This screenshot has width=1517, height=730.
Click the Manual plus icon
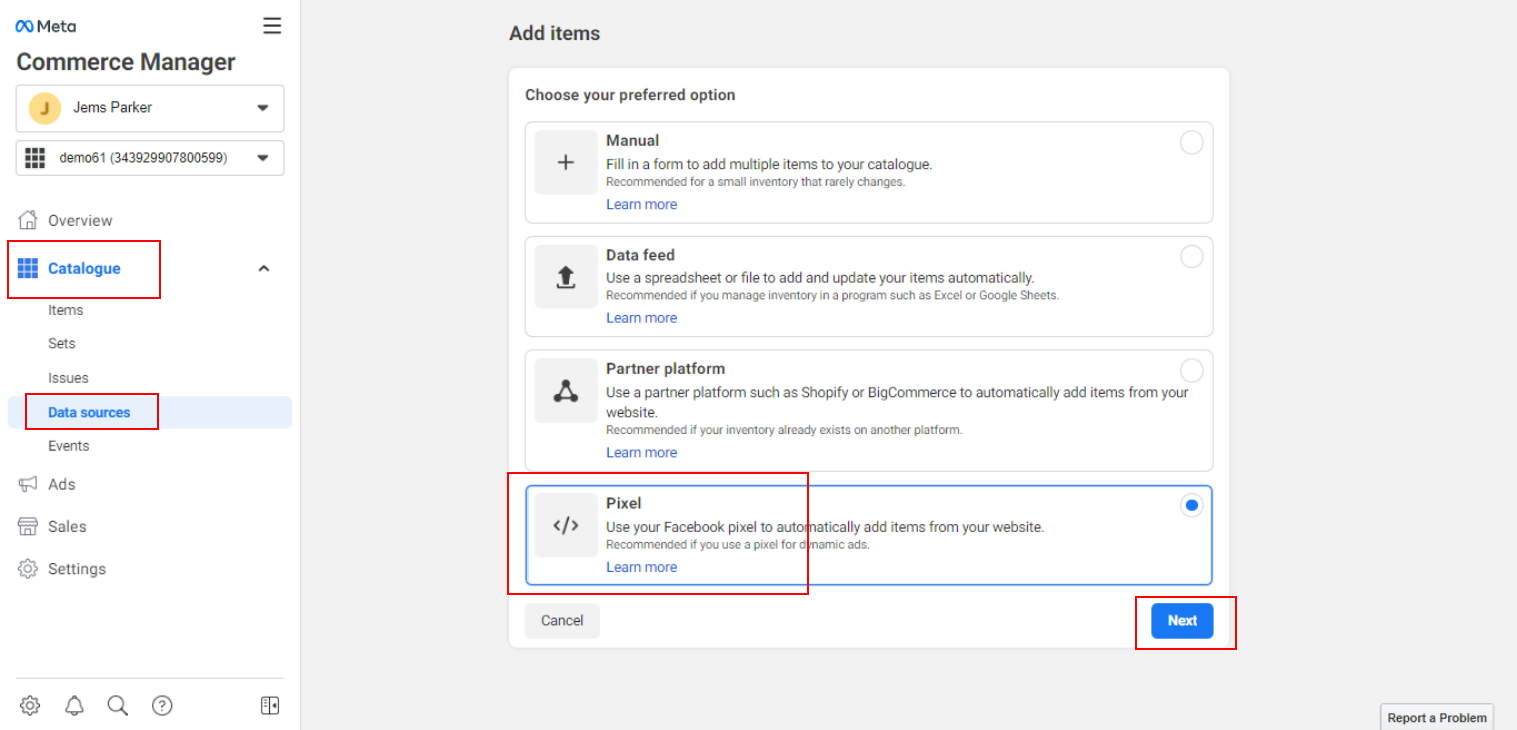pyautogui.click(x=566, y=162)
